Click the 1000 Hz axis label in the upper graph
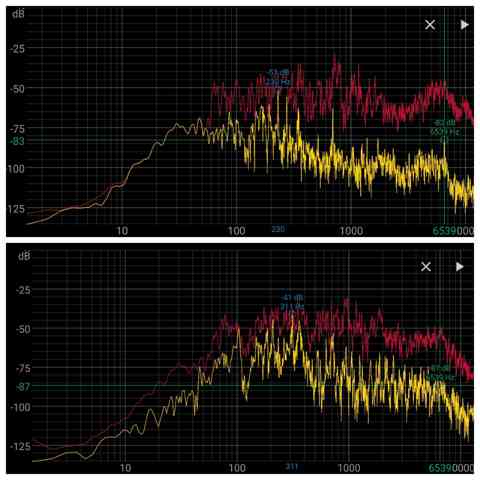Viewport: 480px width, 480px height. [x=351, y=231]
